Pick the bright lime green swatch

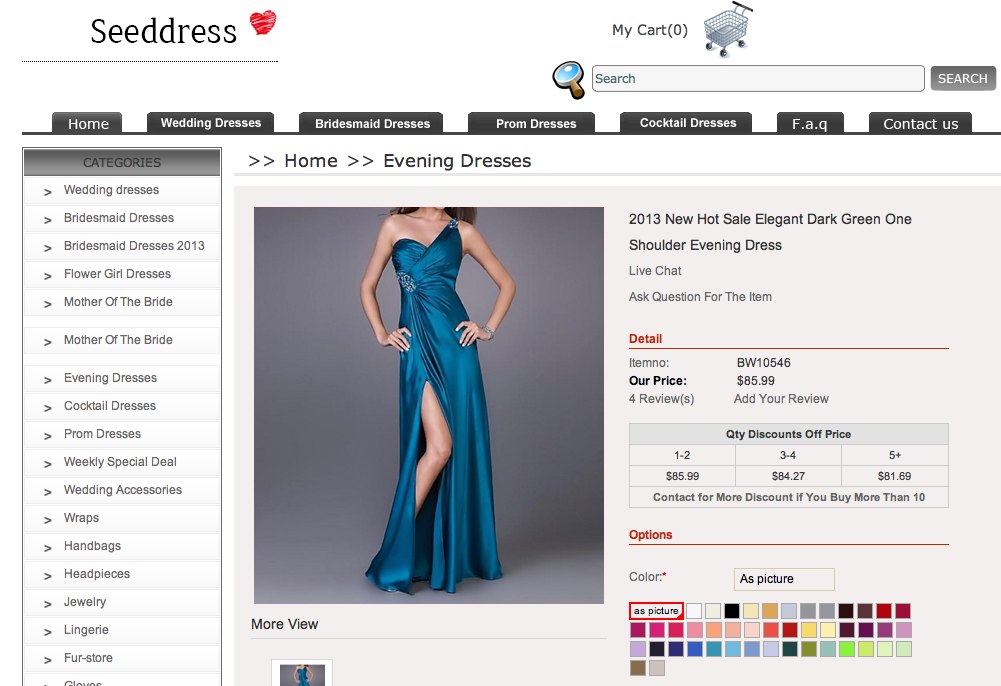847,649
